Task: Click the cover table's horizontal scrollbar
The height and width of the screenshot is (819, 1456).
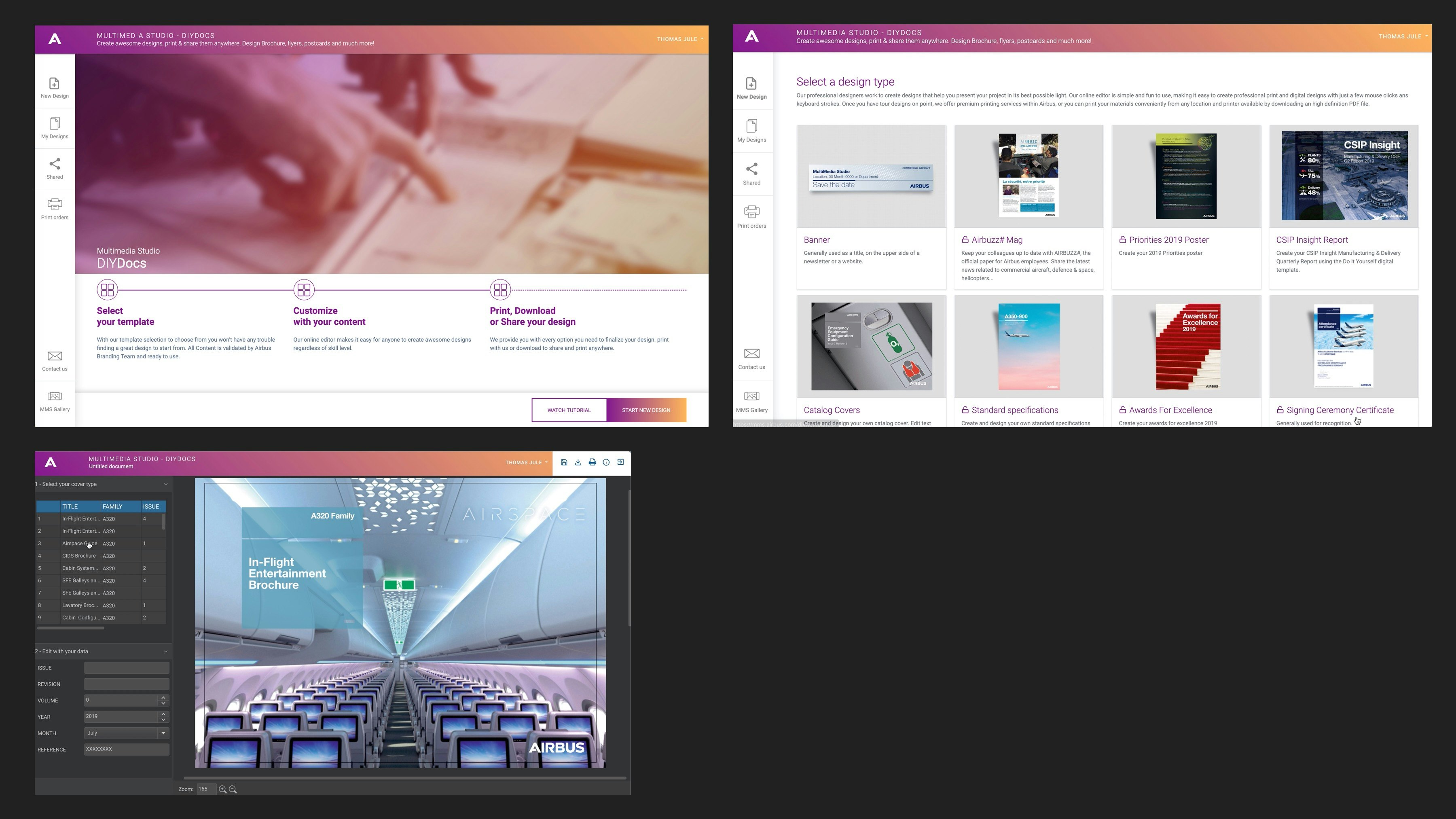Action: pos(71,628)
